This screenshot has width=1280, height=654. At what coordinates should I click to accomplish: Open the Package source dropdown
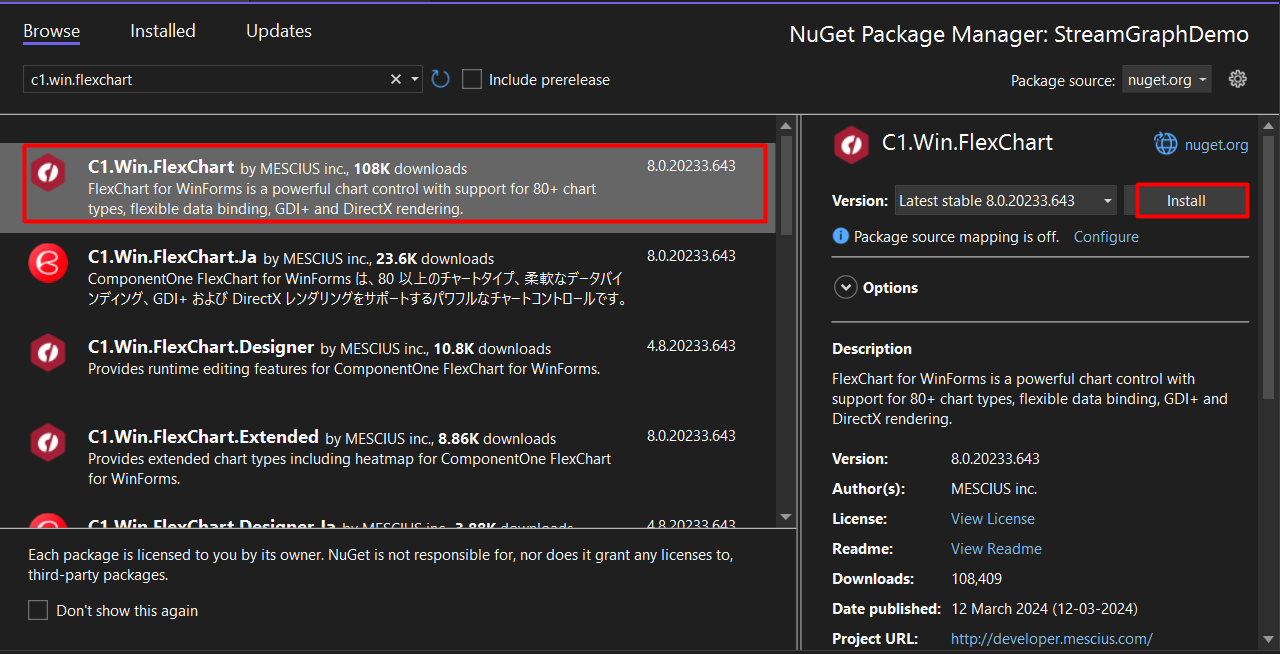point(1167,80)
